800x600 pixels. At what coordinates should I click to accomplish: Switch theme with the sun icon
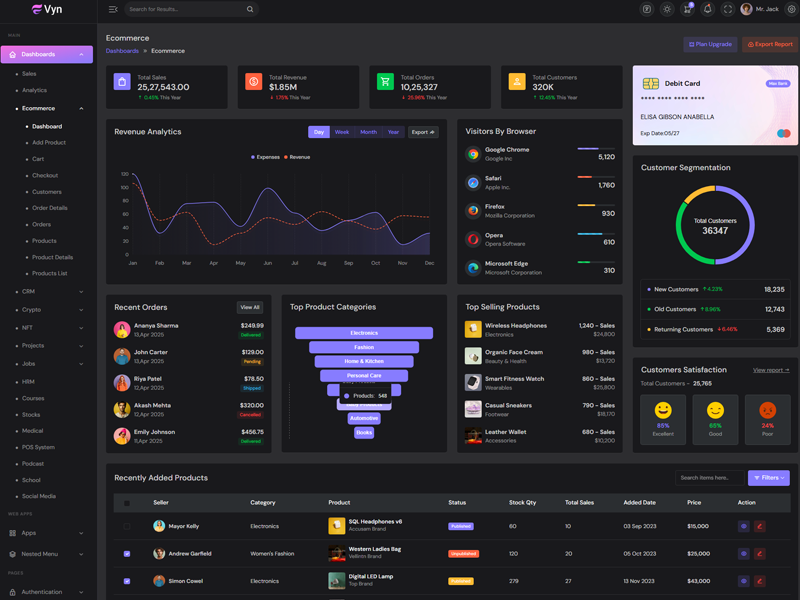pyautogui.click(x=667, y=9)
